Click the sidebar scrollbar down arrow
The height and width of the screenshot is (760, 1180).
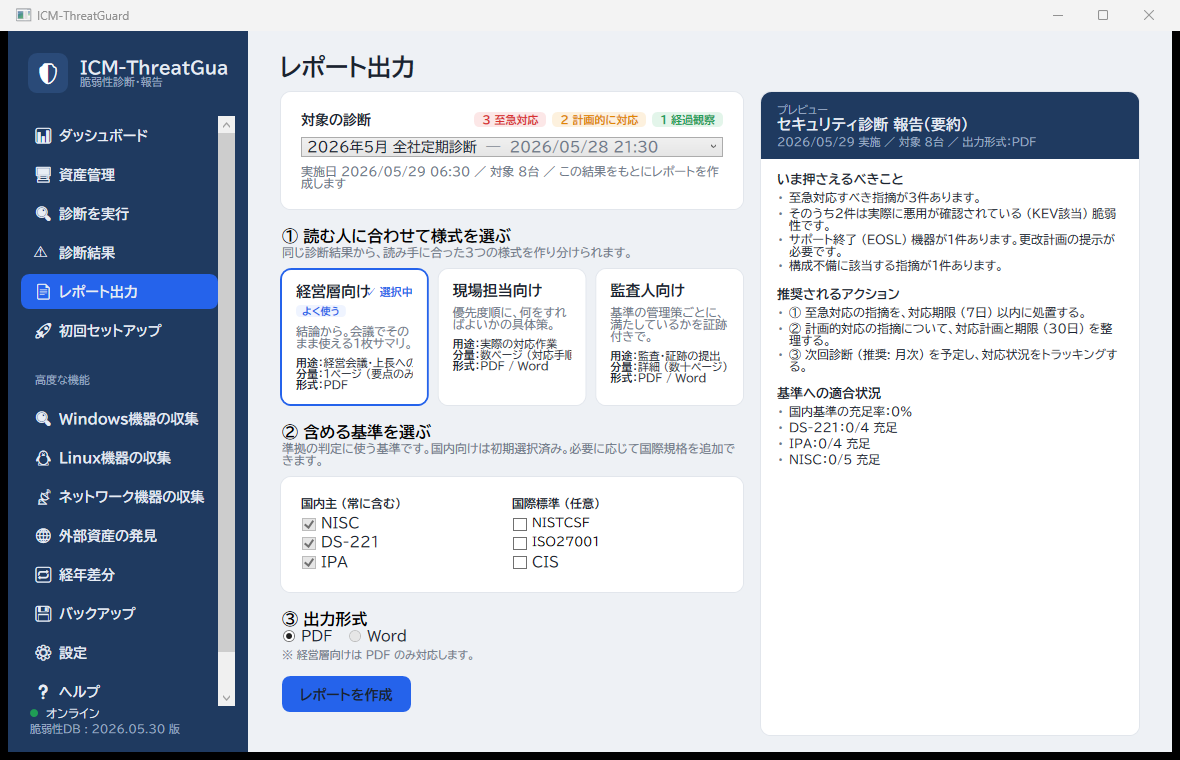227,698
